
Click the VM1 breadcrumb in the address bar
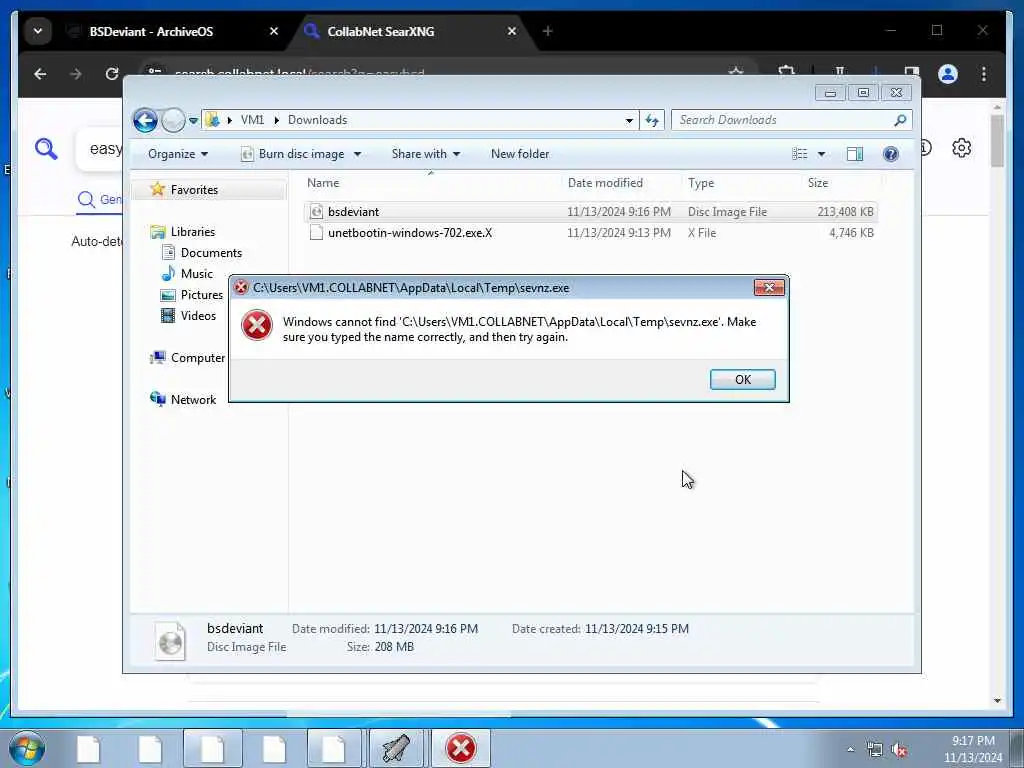(x=252, y=120)
